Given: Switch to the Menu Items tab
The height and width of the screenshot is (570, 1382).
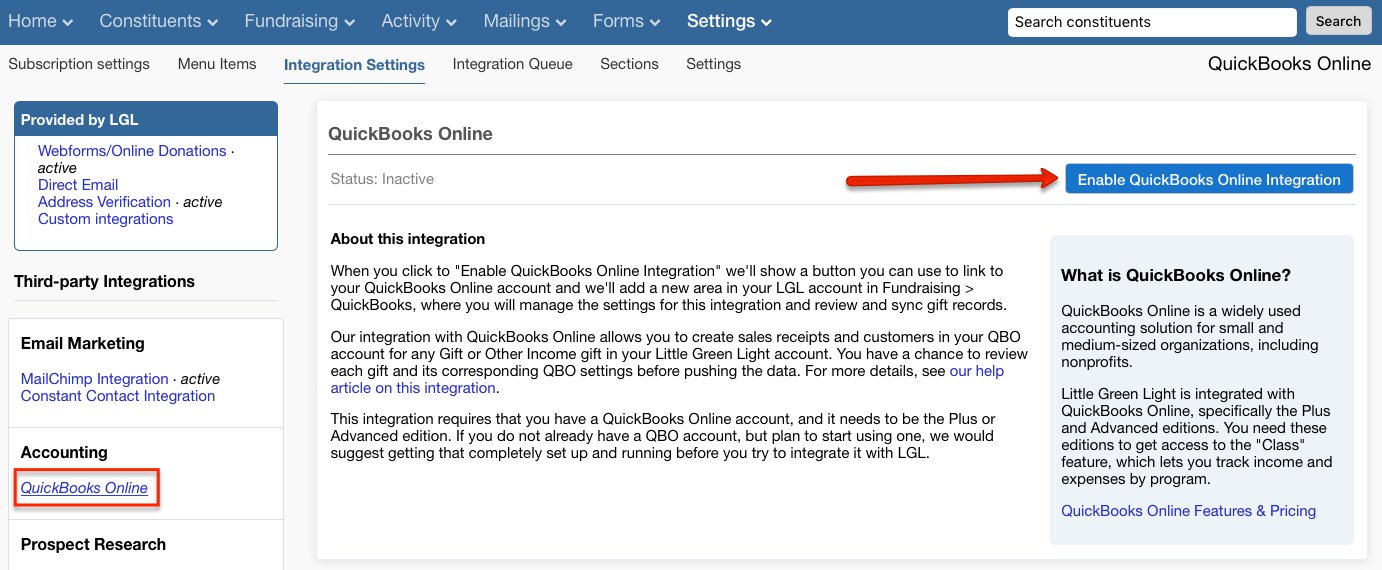Looking at the screenshot, I should [x=217, y=64].
